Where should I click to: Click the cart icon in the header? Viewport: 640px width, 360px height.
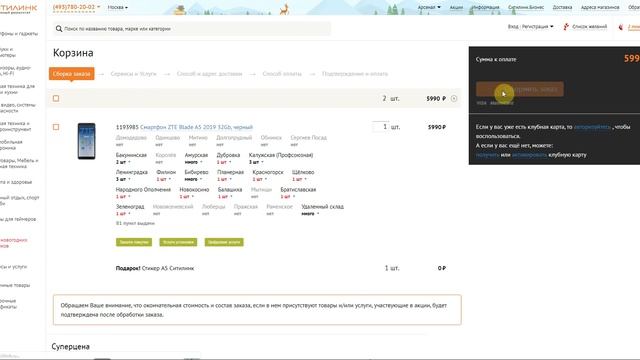point(621,27)
